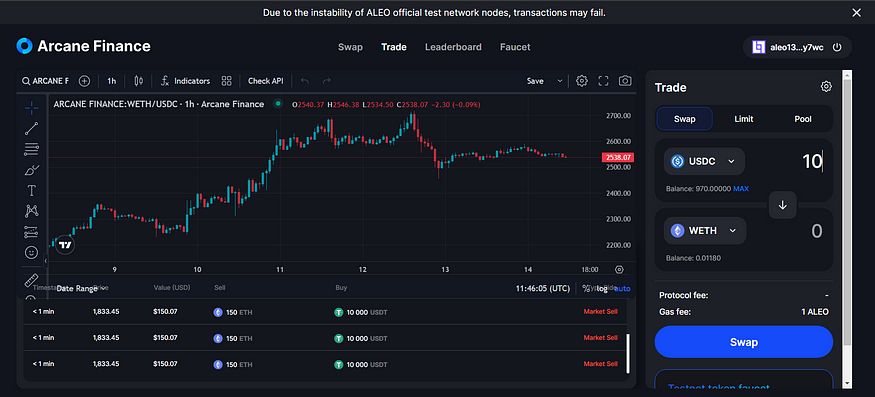Take a chart snapshot with camera icon
The height and width of the screenshot is (397, 875).
pyautogui.click(x=625, y=81)
